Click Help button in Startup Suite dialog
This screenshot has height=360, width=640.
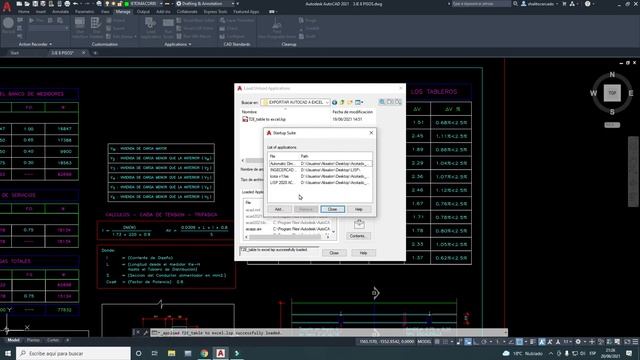tap(358, 209)
